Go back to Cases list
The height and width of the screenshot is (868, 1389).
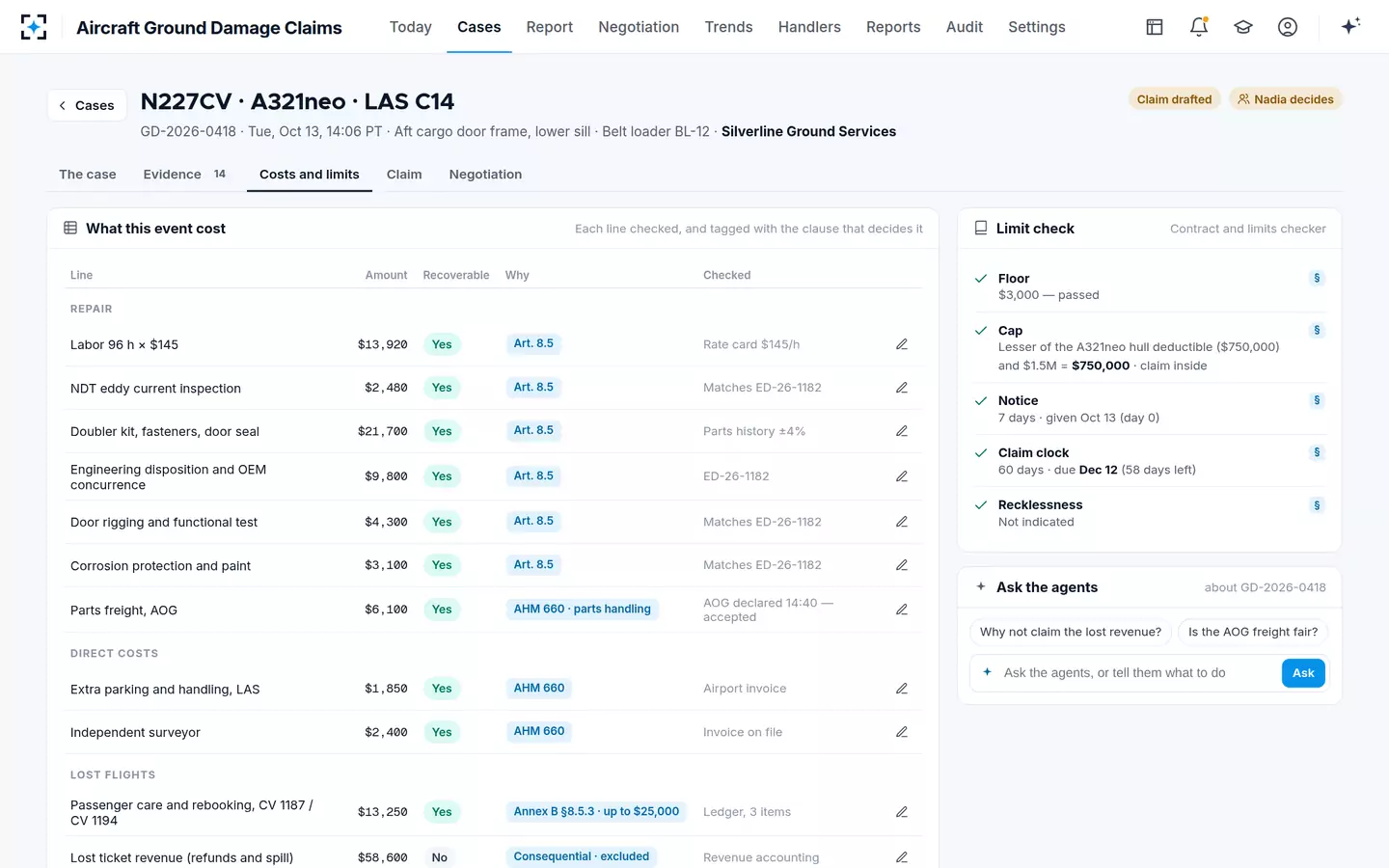point(87,105)
